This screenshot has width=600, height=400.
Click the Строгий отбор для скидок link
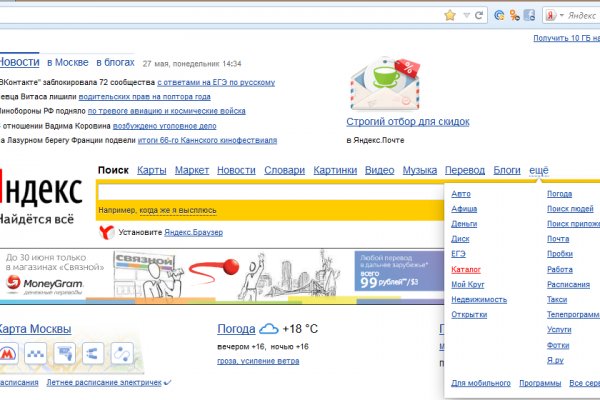[x=407, y=122]
